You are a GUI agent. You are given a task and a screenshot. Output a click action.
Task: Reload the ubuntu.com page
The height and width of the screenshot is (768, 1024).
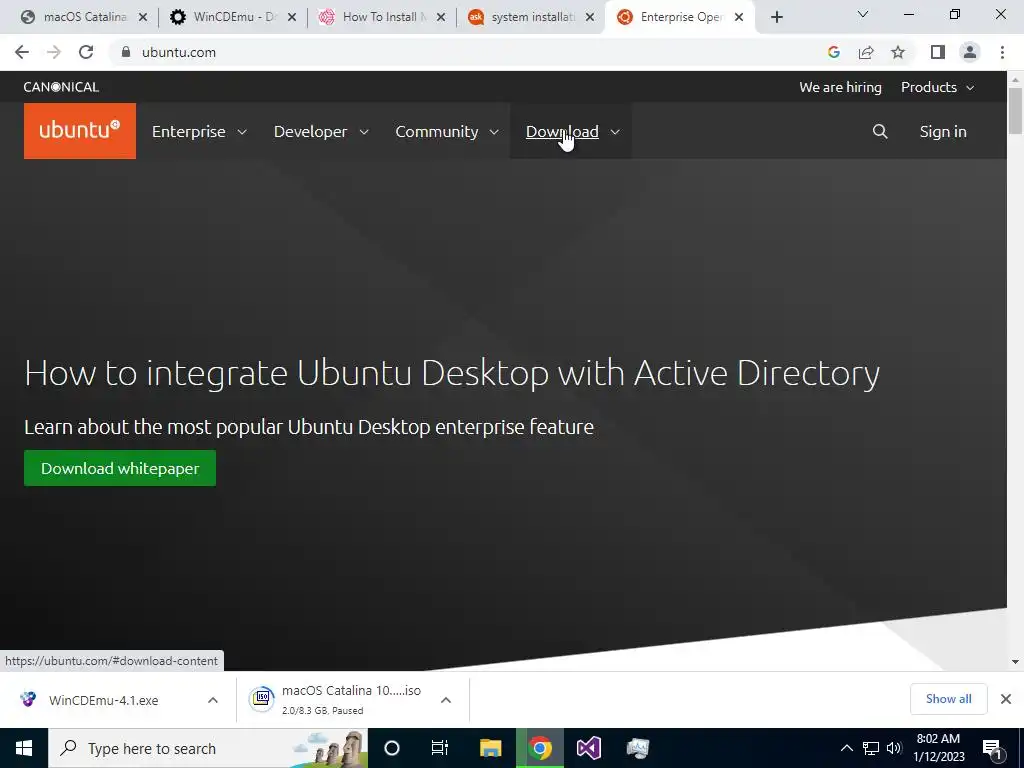(86, 52)
